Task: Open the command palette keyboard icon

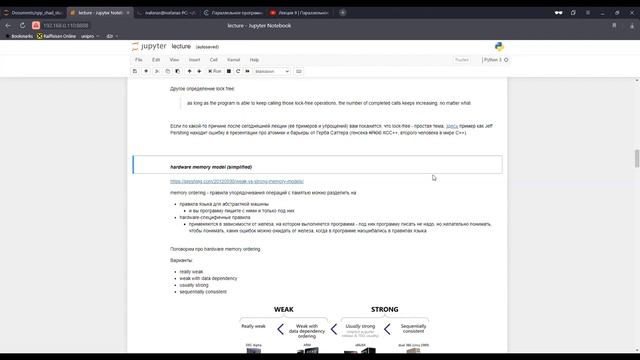Action: [x=299, y=71]
